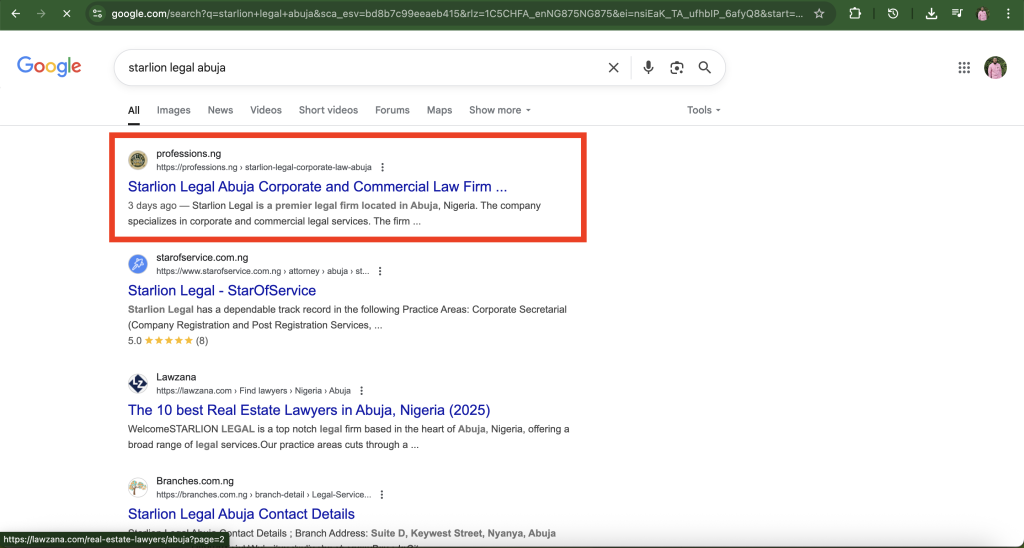The image size is (1024, 548).
Task: Click the '3 days ago' snippet text
Action: tap(152, 205)
